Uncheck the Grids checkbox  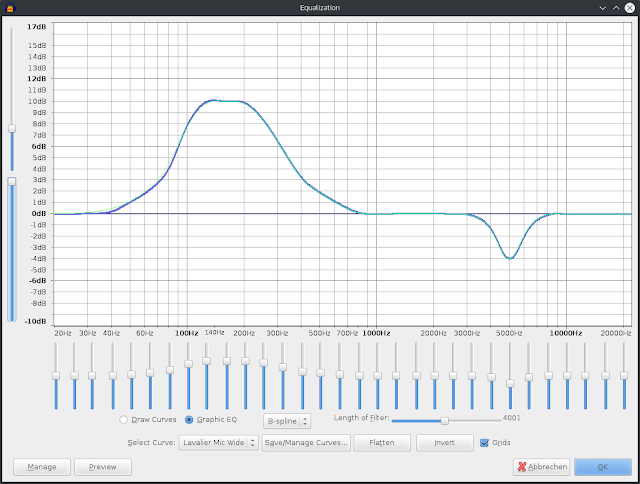click(x=484, y=443)
